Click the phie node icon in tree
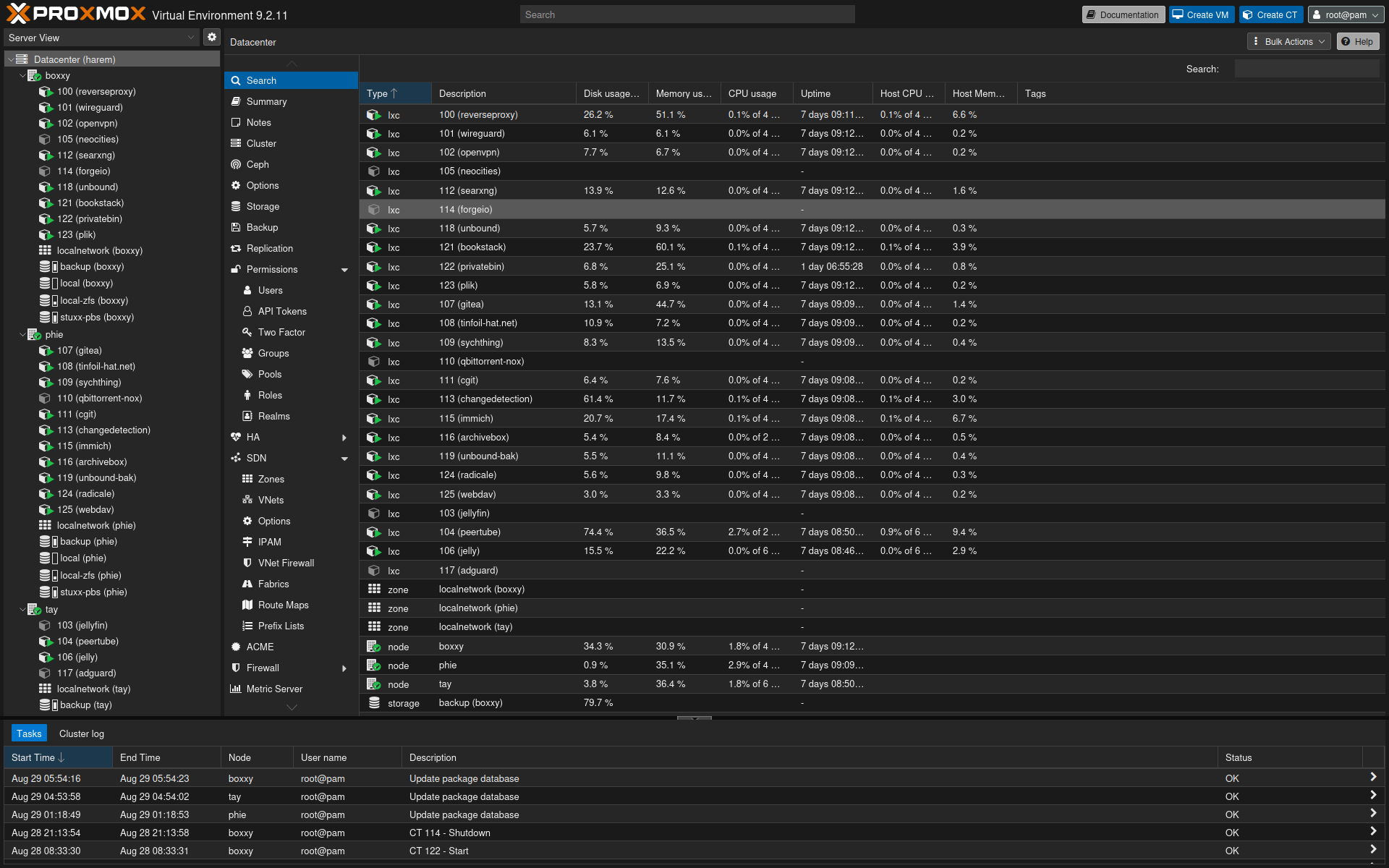 (34, 334)
